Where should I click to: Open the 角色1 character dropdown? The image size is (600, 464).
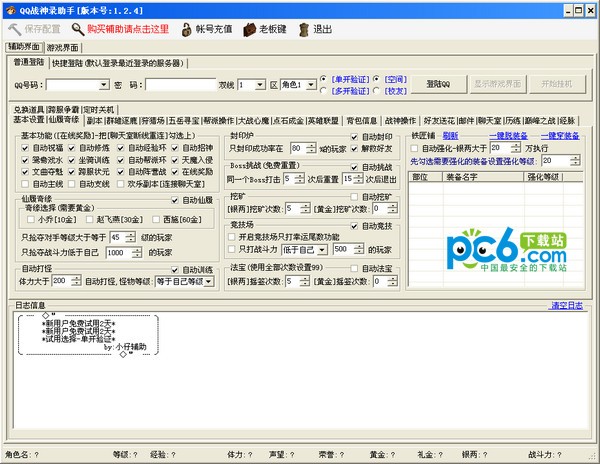pos(311,85)
